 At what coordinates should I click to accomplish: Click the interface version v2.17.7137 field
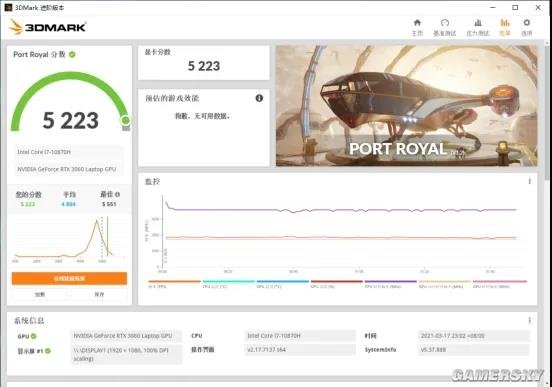300,350
